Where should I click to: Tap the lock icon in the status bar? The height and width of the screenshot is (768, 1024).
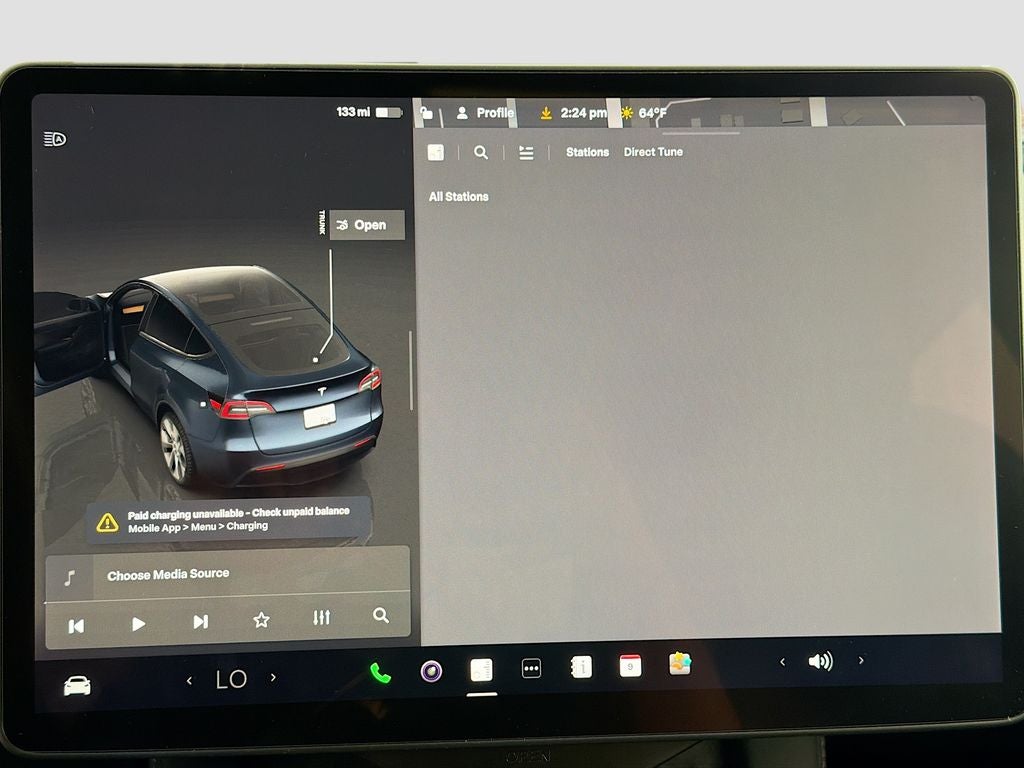point(426,113)
